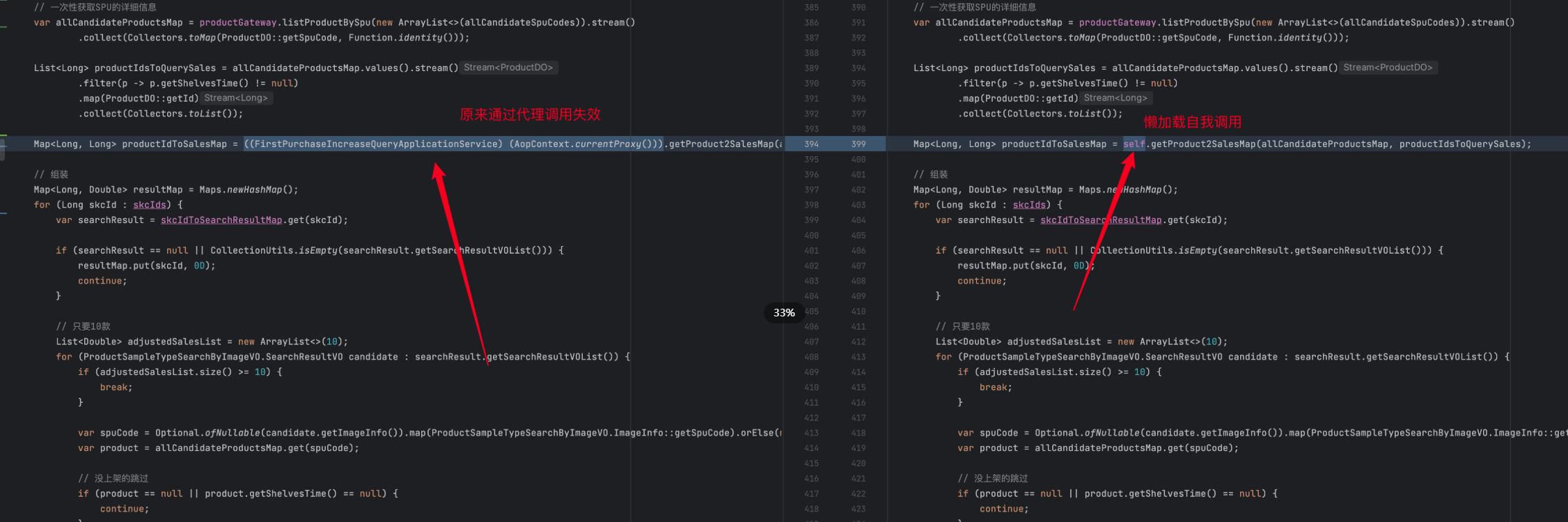Click allCandidateProductsMap.get(spuCode) in left pane
The height and width of the screenshot is (522, 1568).
pyautogui.click(x=254, y=448)
